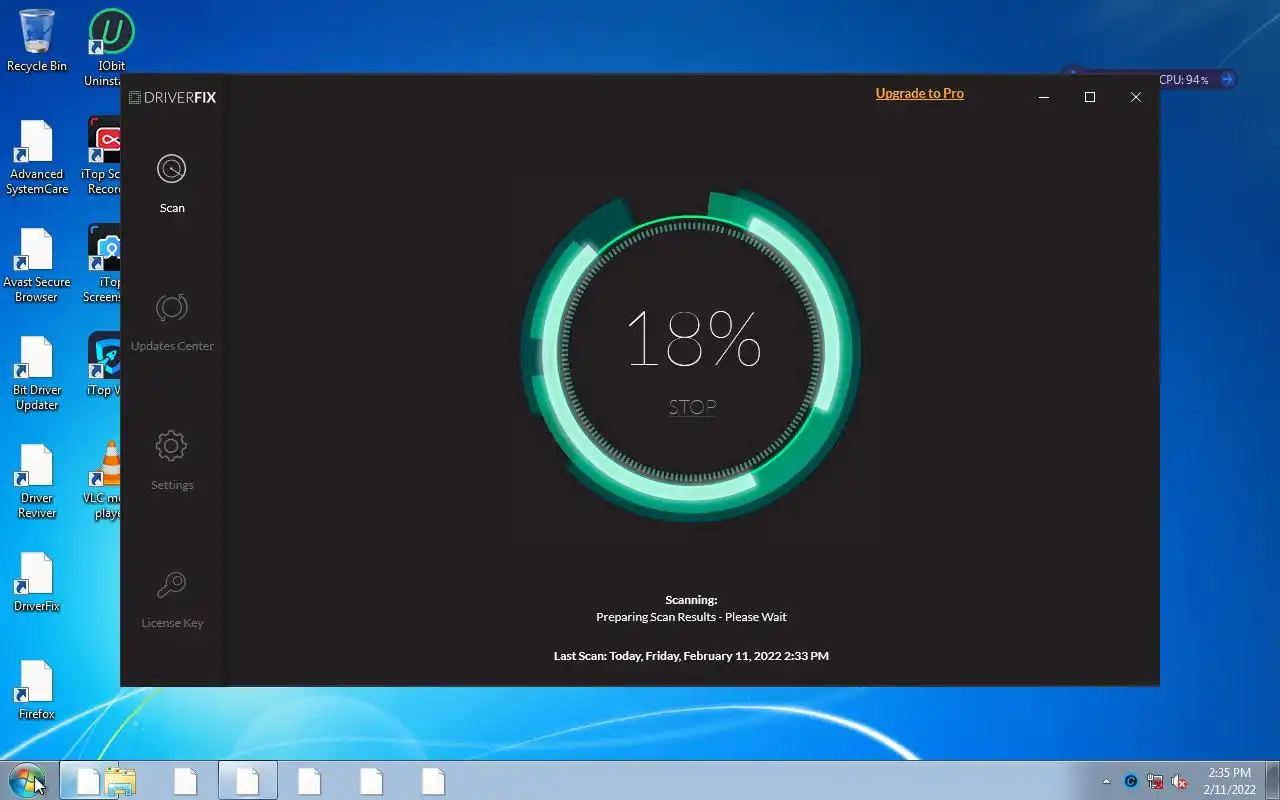Click the blue circular tray icon
The height and width of the screenshot is (800, 1280).
pyautogui.click(x=1131, y=781)
